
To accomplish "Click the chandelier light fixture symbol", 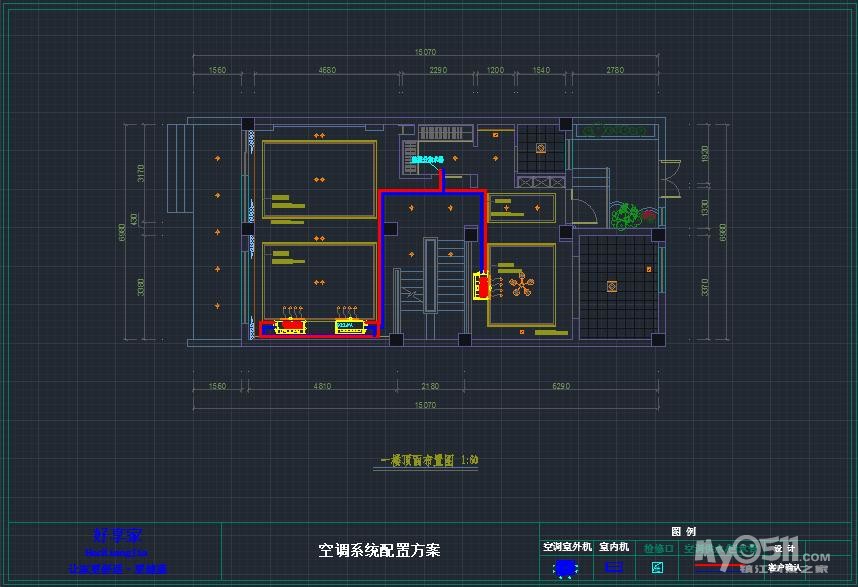I will point(521,285).
